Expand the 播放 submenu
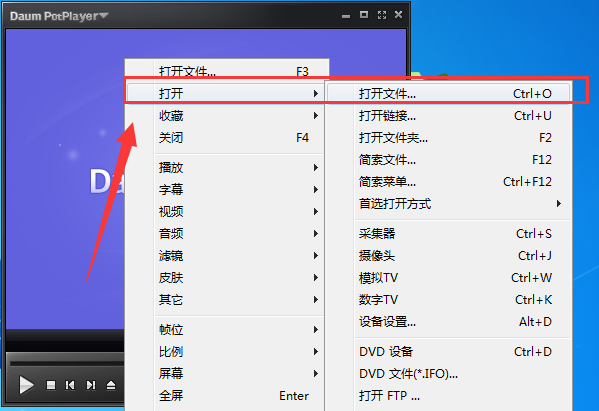The height and width of the screenshot is (411, 599). point(226,167)
